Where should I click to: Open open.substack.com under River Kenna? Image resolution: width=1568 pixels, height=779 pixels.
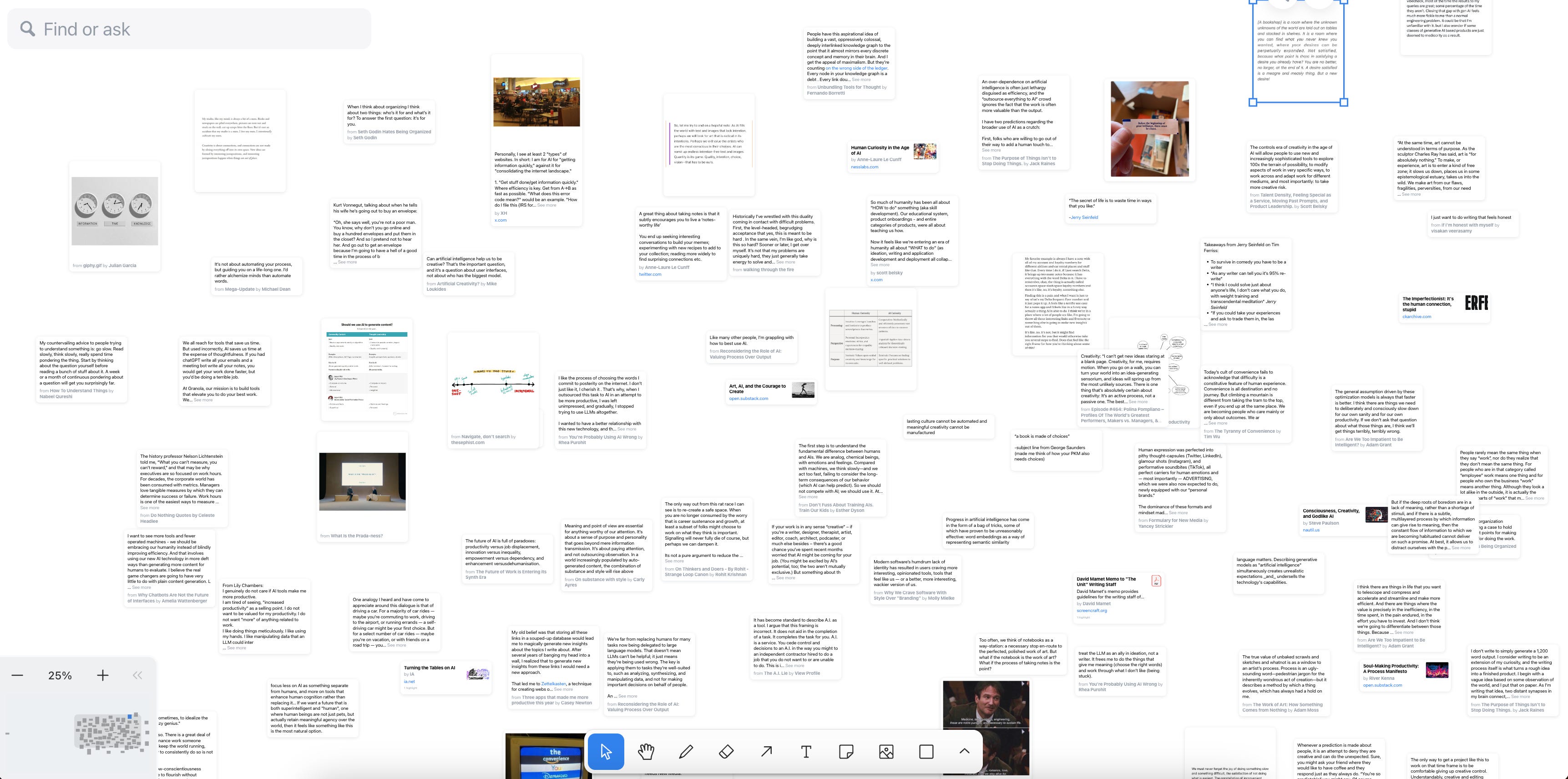pyautogui.click(x=1382, y=685)
